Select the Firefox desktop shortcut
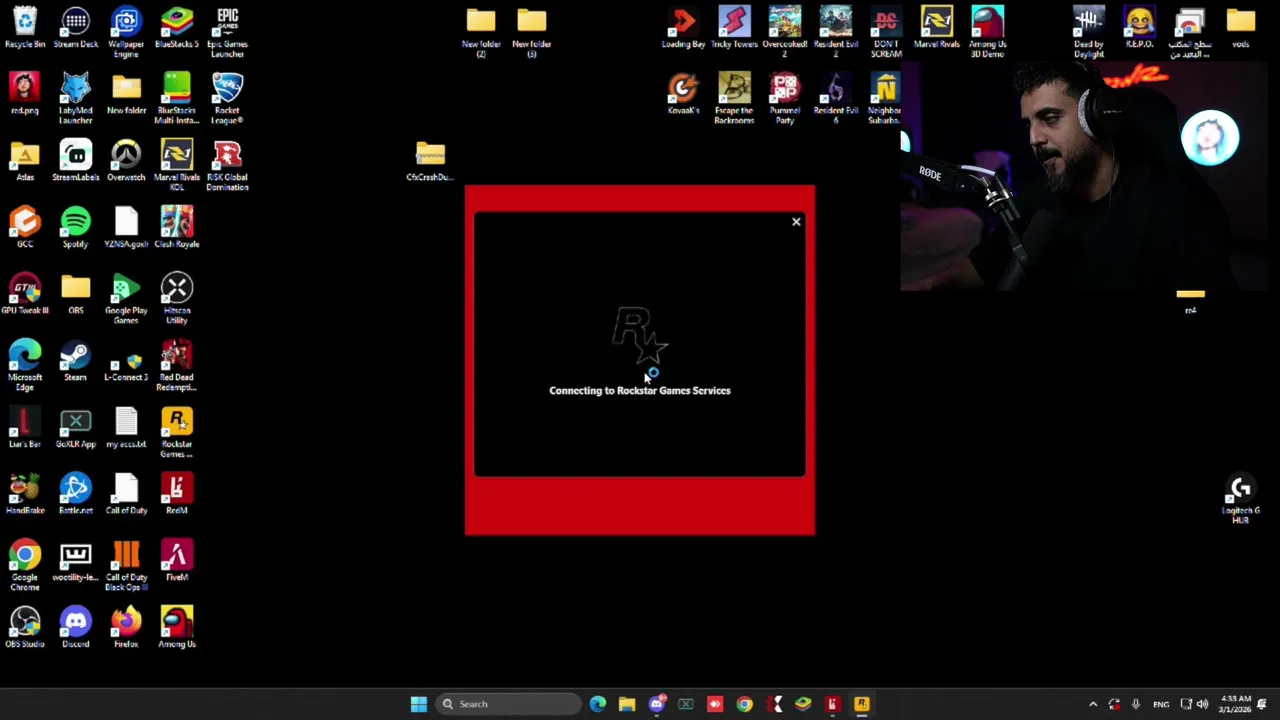Screen dimensions: 1280x720 click(126, 628)
